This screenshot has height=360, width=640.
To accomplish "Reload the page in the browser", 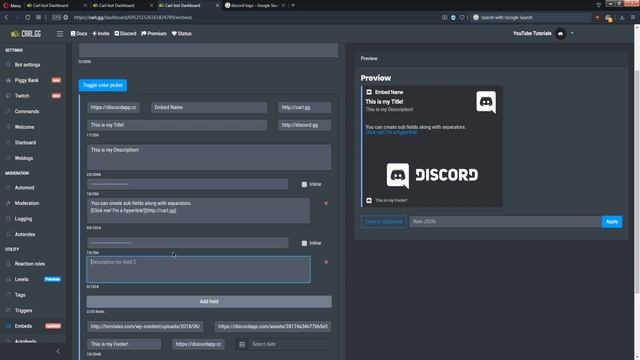I will point(27,18).
